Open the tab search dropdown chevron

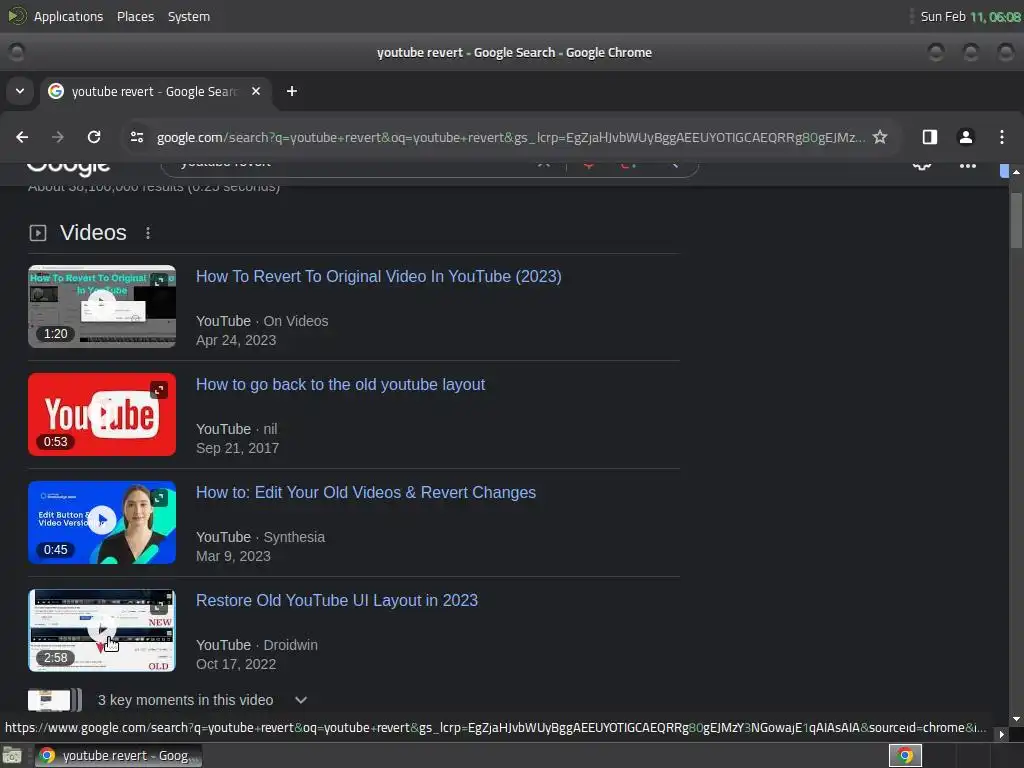point(20,91)
